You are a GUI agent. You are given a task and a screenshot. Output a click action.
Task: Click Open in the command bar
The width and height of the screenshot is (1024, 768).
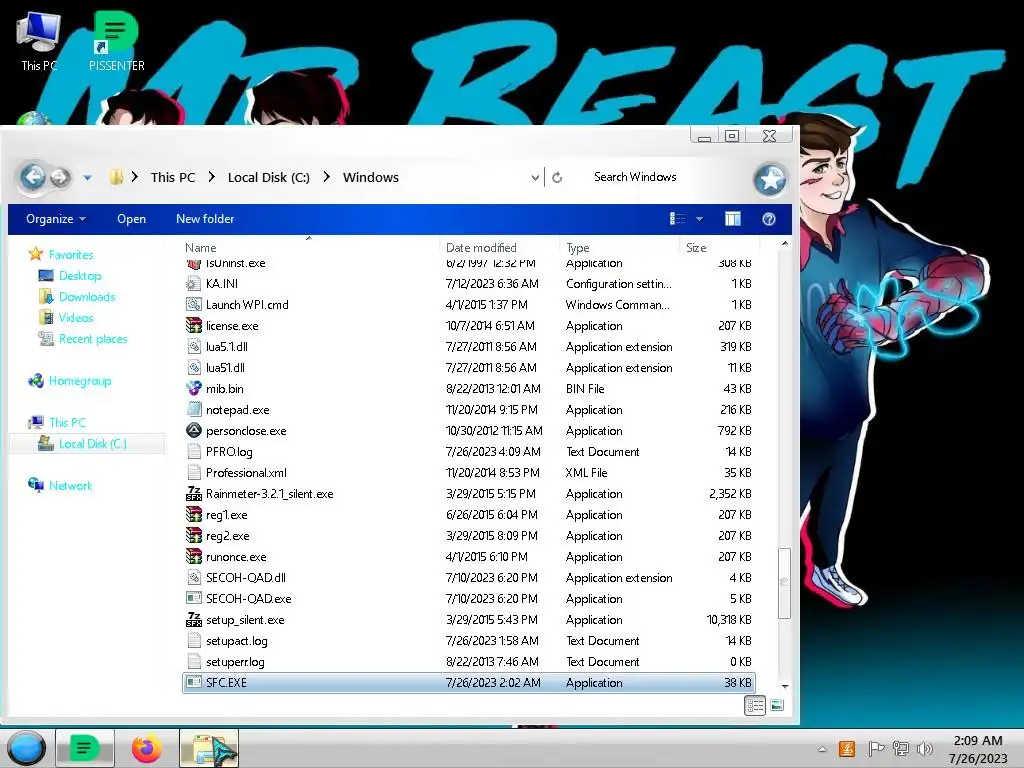point(131,219)
